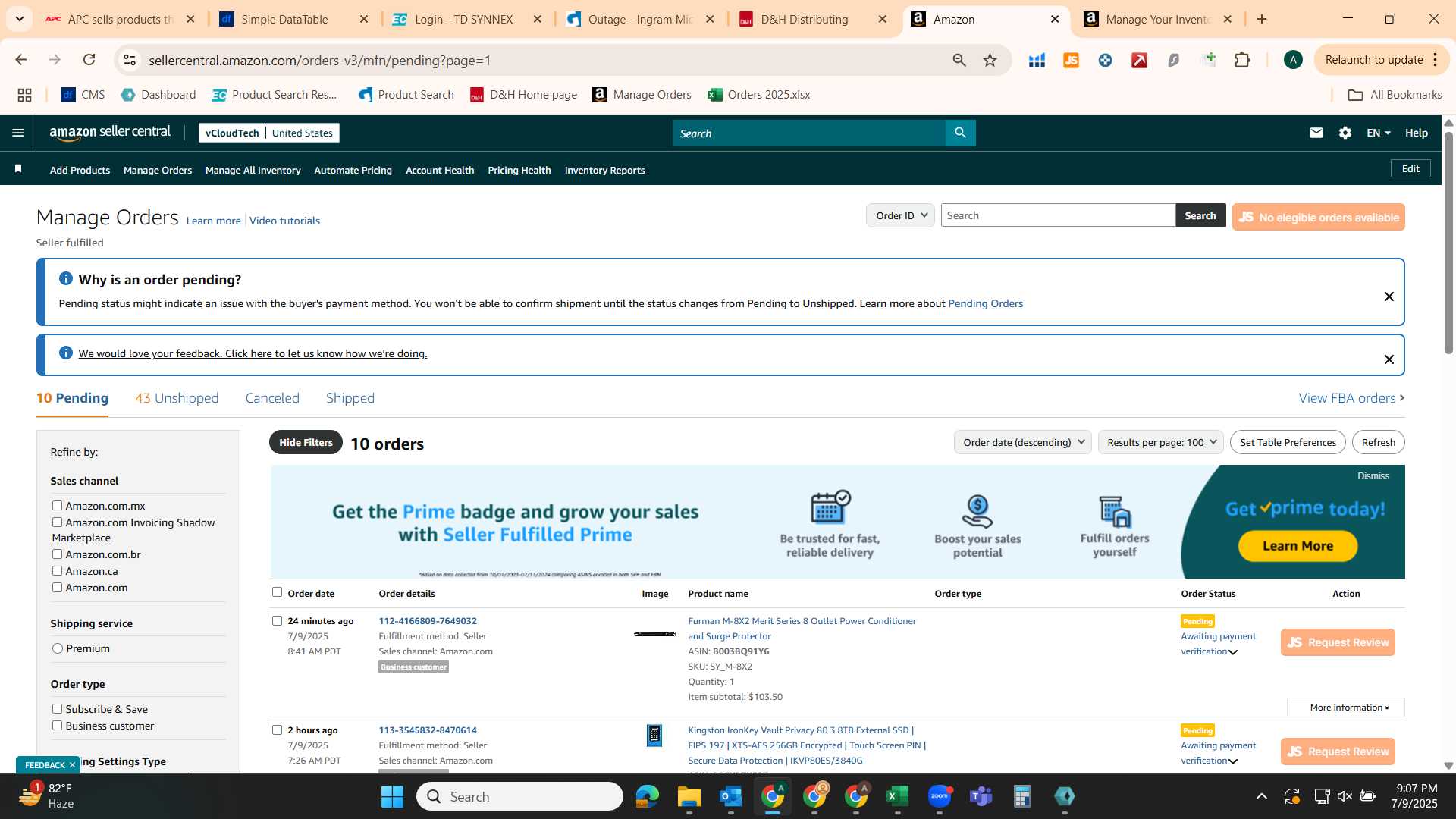
Task: Switch to the 43 Unshipped tab
Action: coord(177,398)
